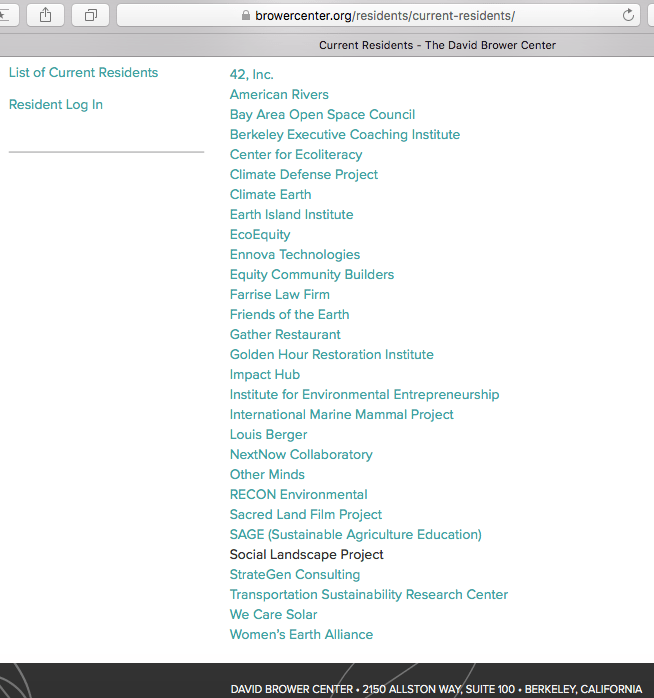654x698 pixels.
Task: Click the padlock icon in address bar
Action: pos(245,16)
